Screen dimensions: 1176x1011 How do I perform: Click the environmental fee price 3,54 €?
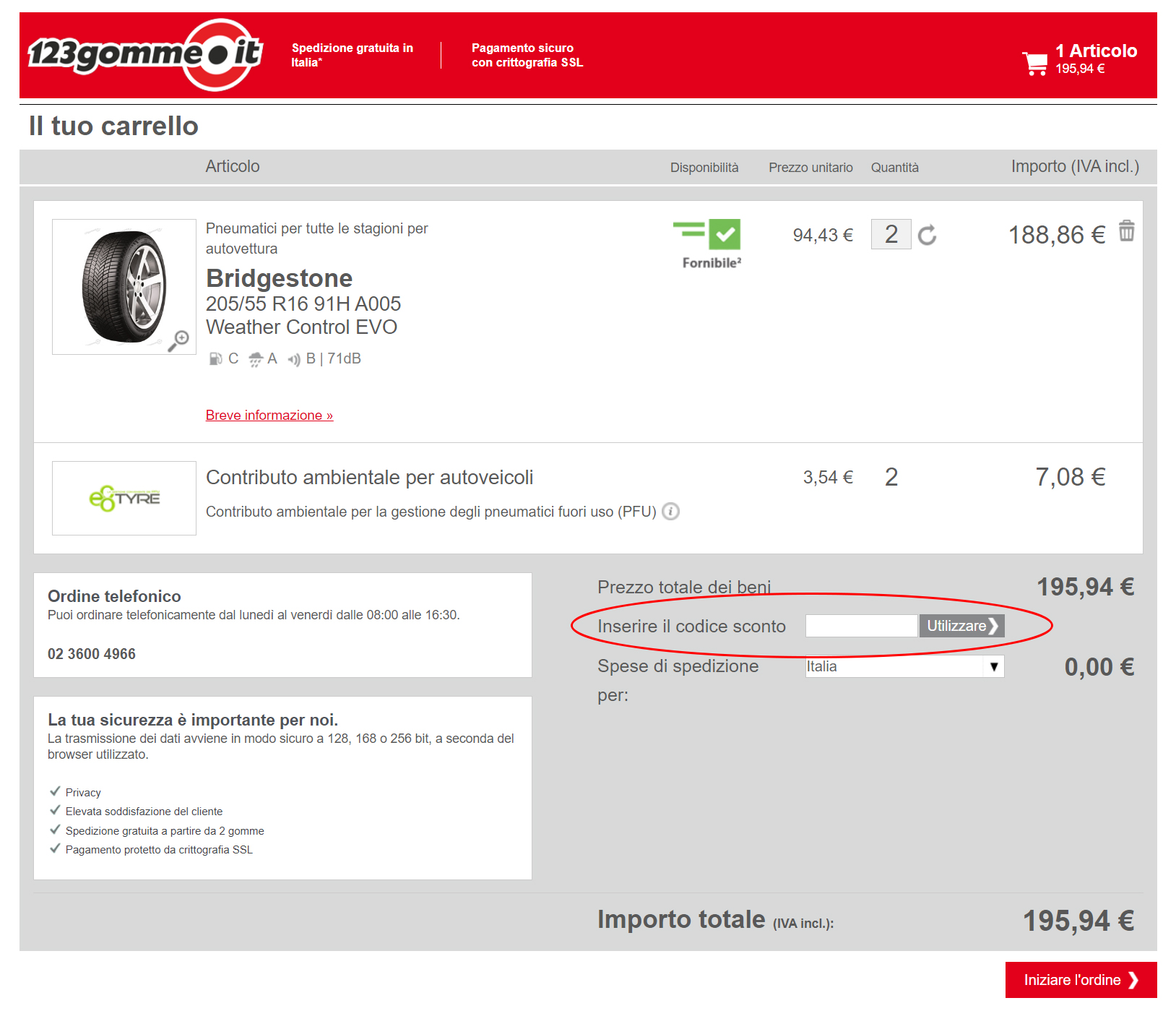click(x=828, y=478)
